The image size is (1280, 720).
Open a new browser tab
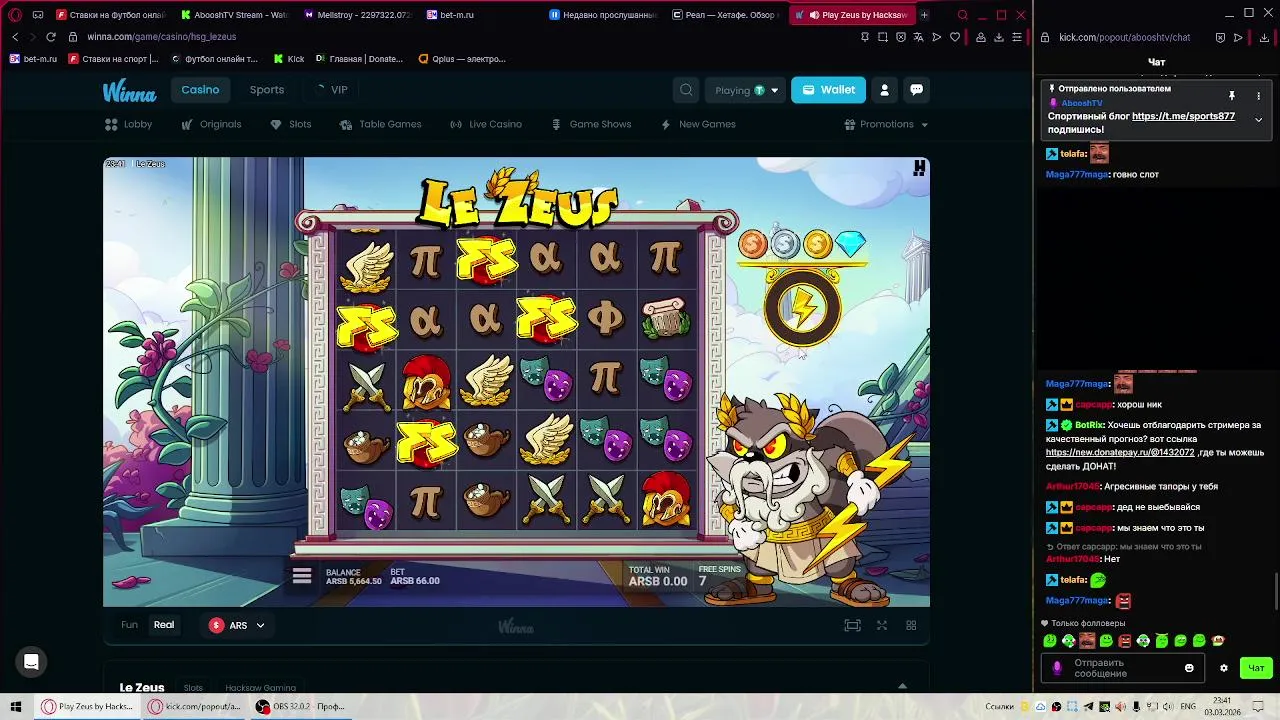coord(924,15)
